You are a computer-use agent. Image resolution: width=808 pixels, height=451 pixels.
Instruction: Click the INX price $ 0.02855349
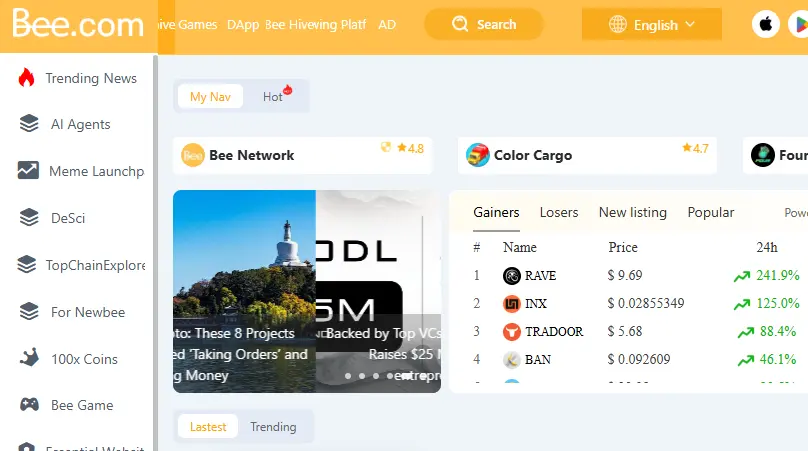point(646,303)
